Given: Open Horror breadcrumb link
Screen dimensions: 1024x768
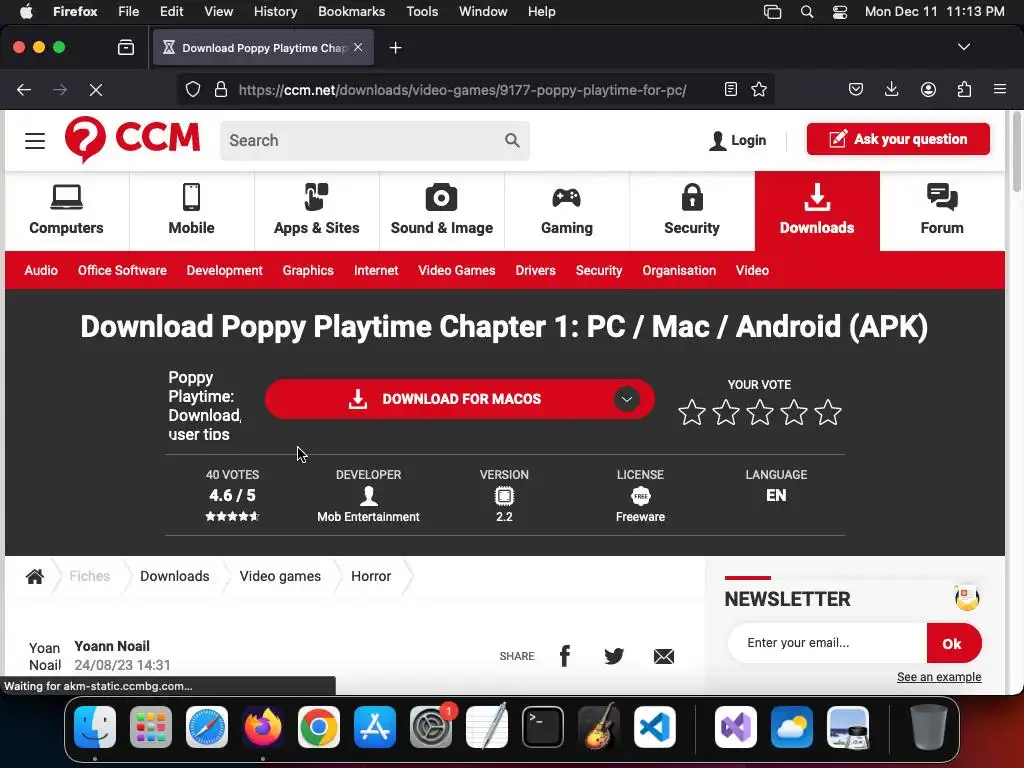Looking at the screenshot, I should pos(371,576).
